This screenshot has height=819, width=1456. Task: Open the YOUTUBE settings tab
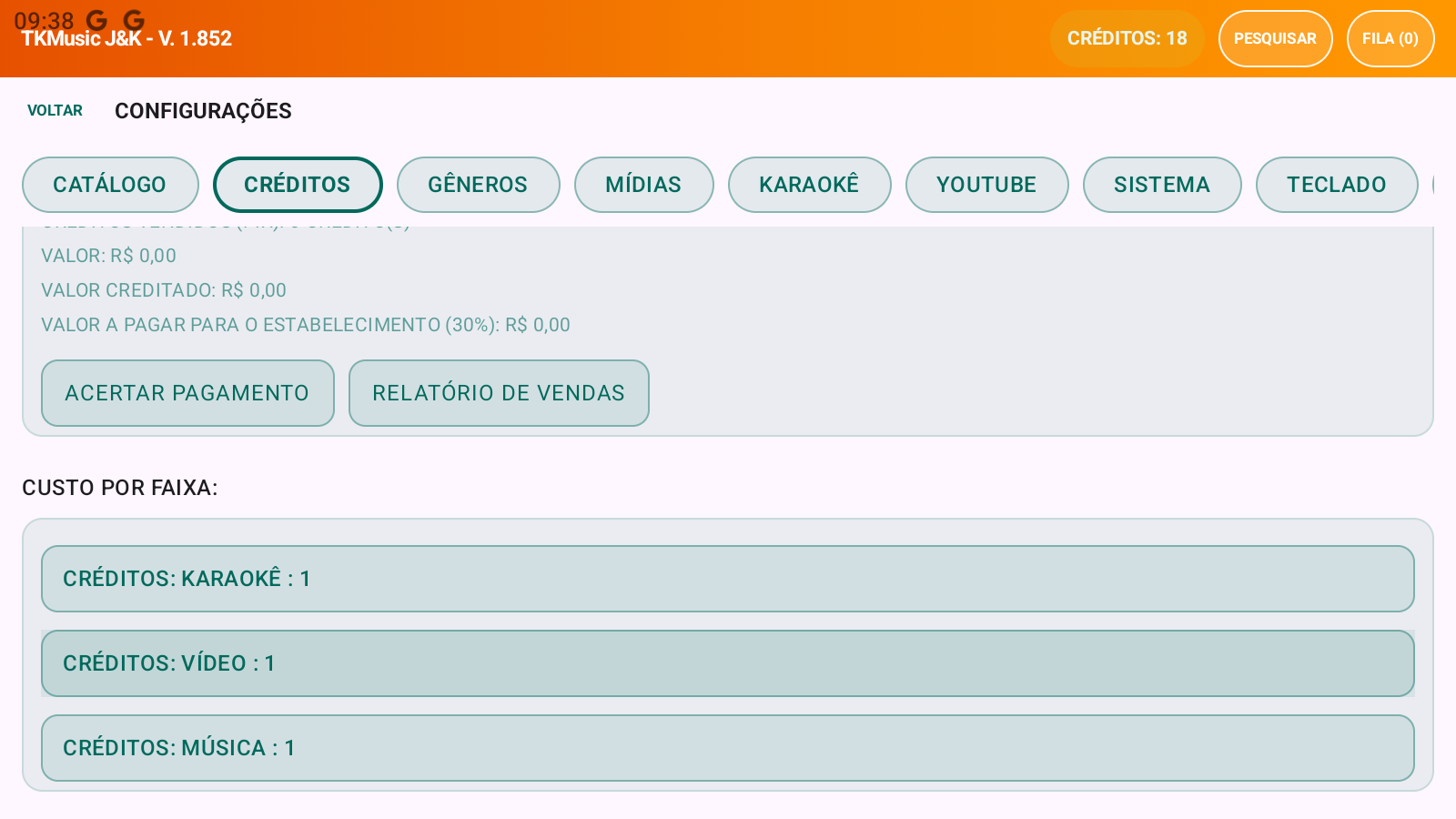pos(986,185)
